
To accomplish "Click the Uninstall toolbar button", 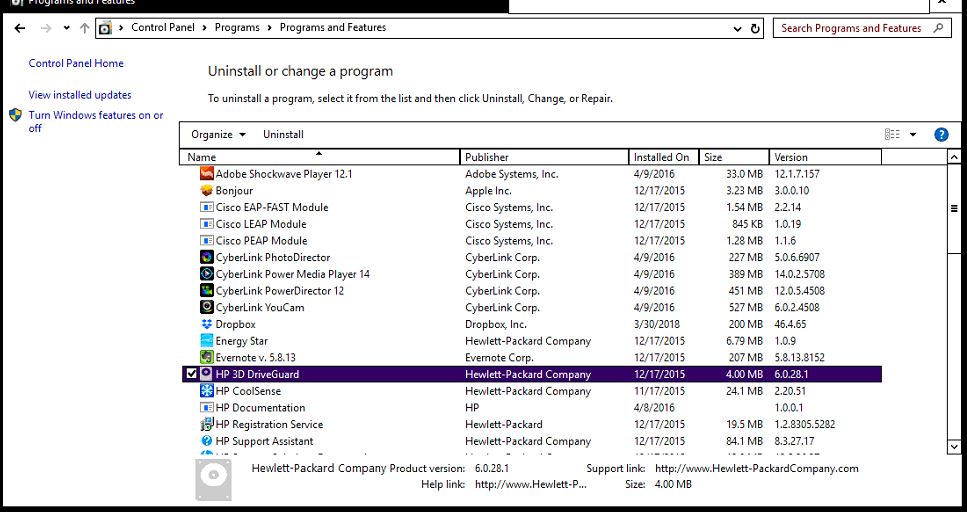I will tap(283, 135).
